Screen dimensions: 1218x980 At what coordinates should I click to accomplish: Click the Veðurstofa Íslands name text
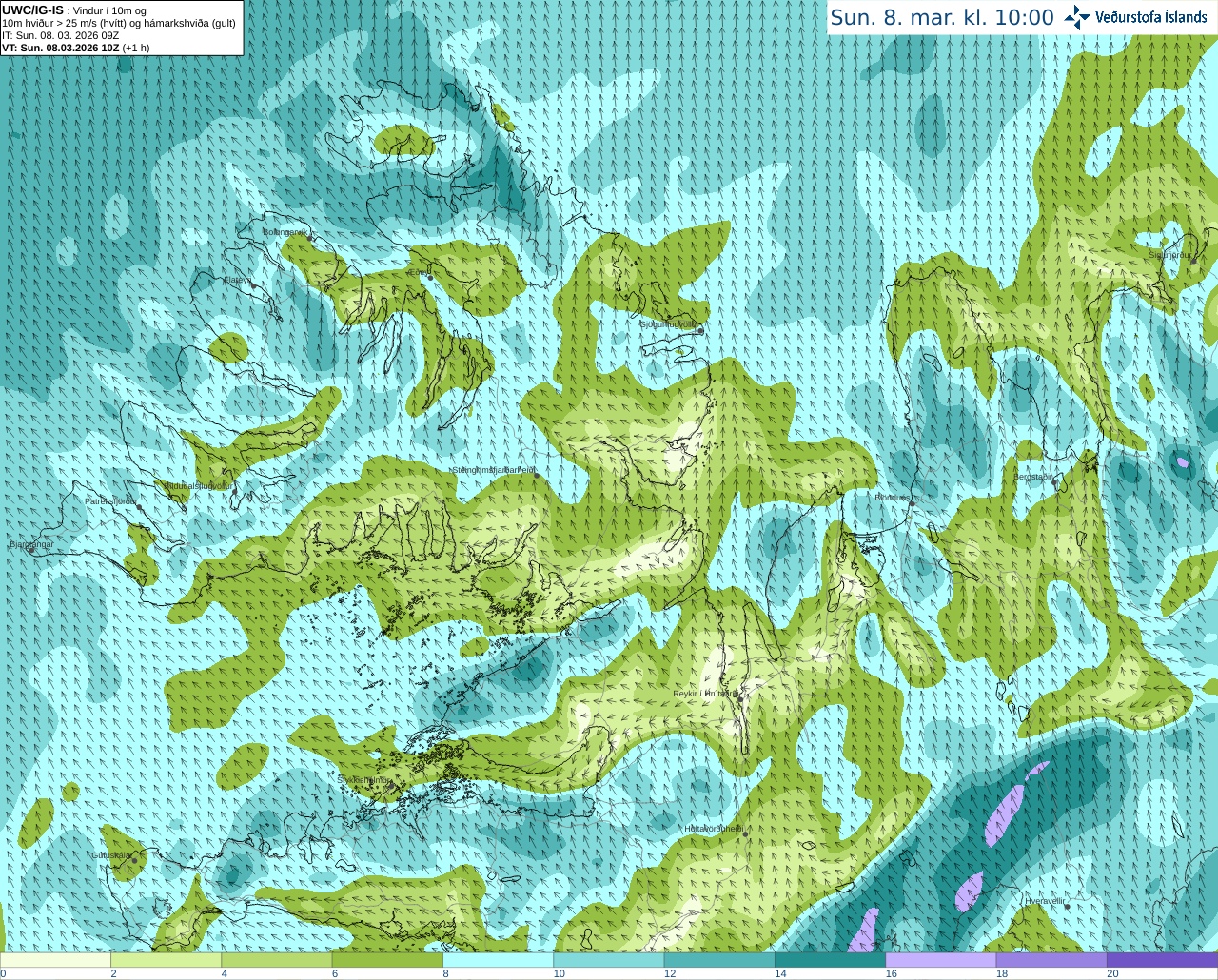[x=1151, y=17]
